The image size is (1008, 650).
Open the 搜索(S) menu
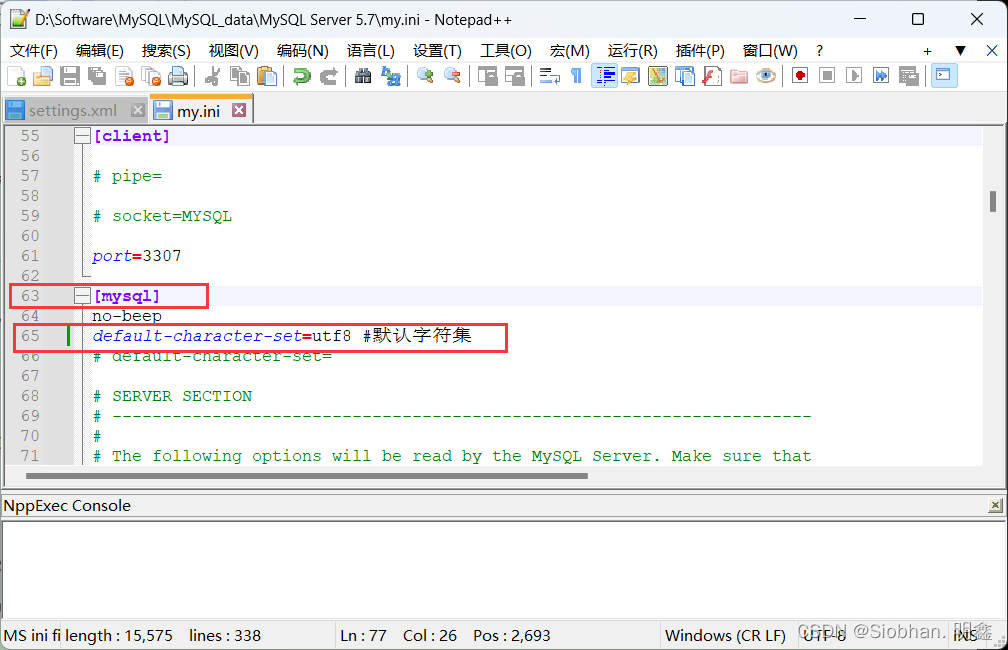click(x=165, y=50)
